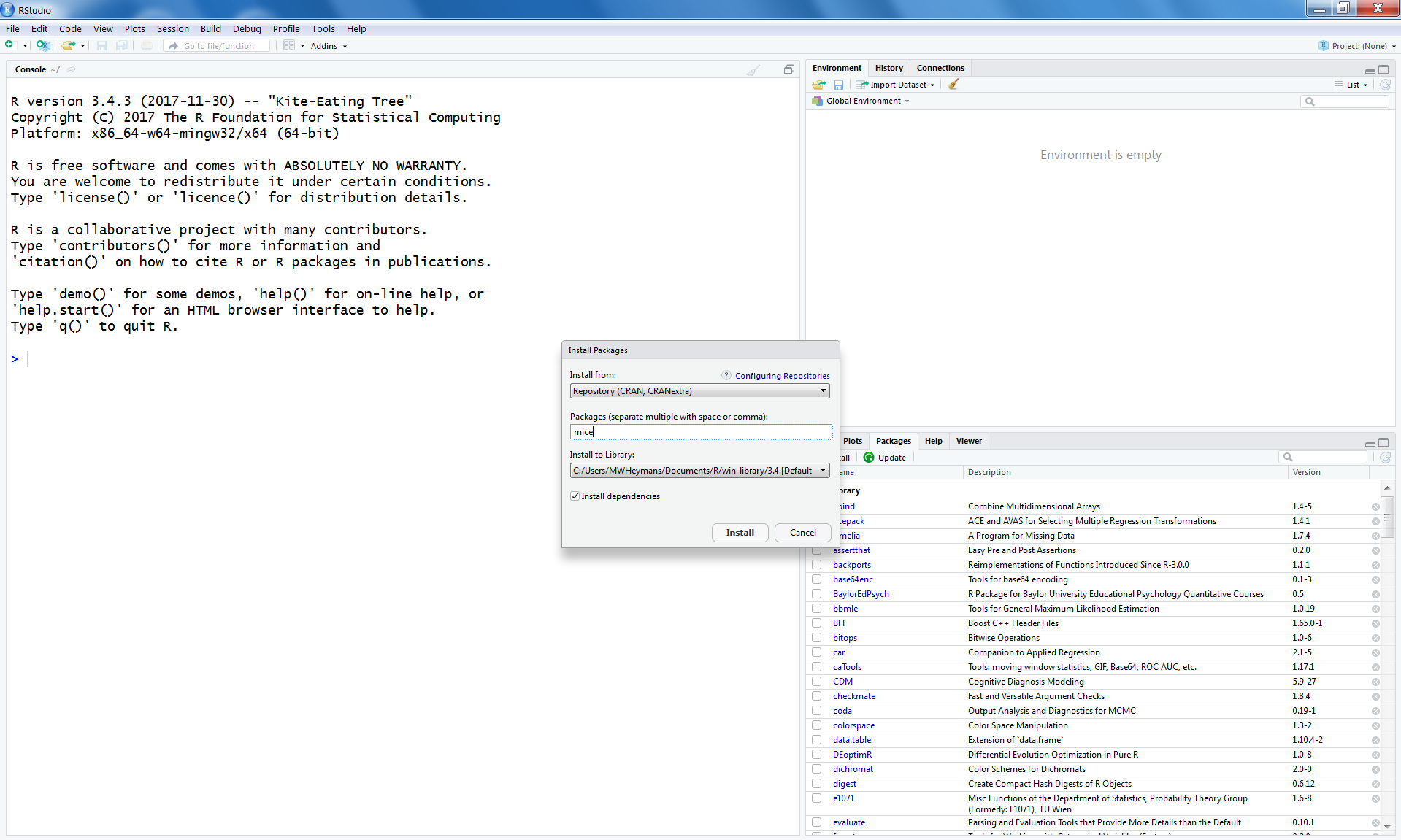Expand the Install to Library dropdown
Screen dimensions: 1401x840
(699, 471)
